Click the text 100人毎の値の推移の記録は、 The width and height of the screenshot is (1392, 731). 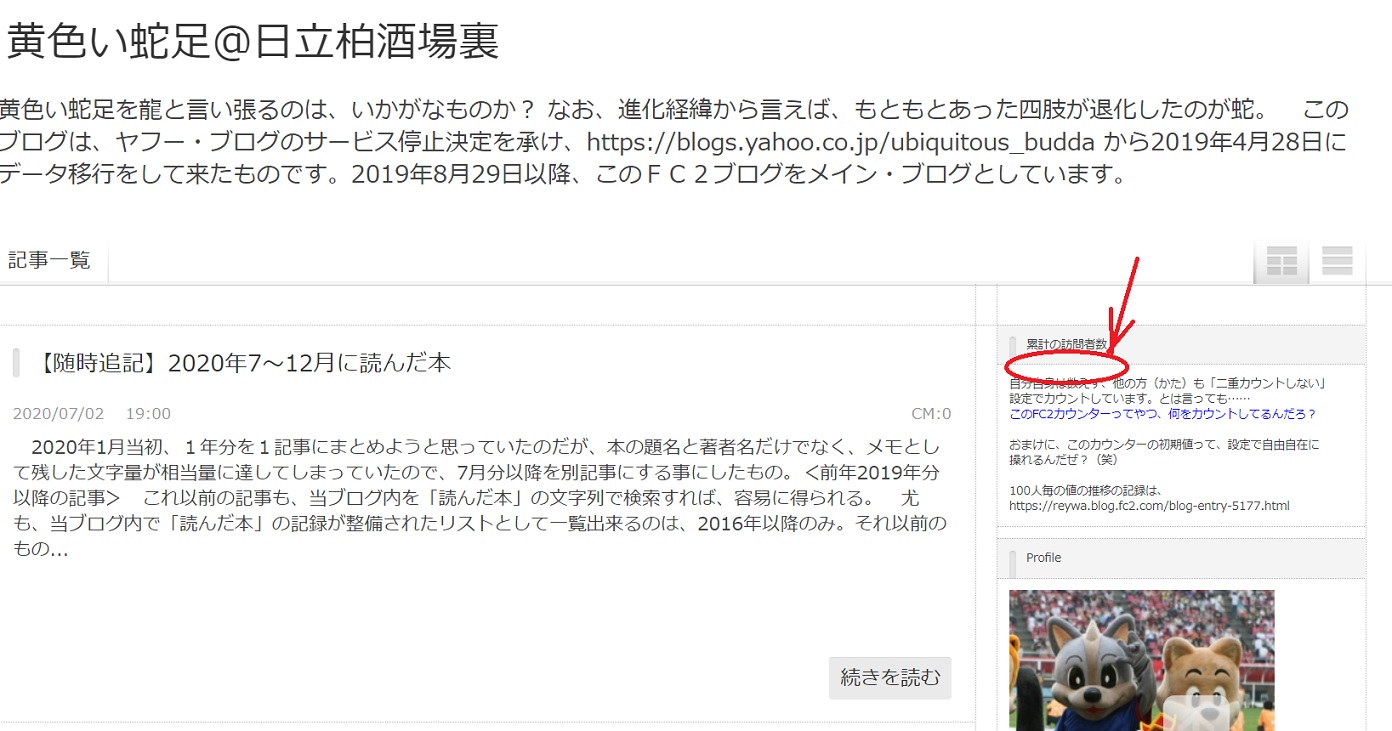point(1084,491)
